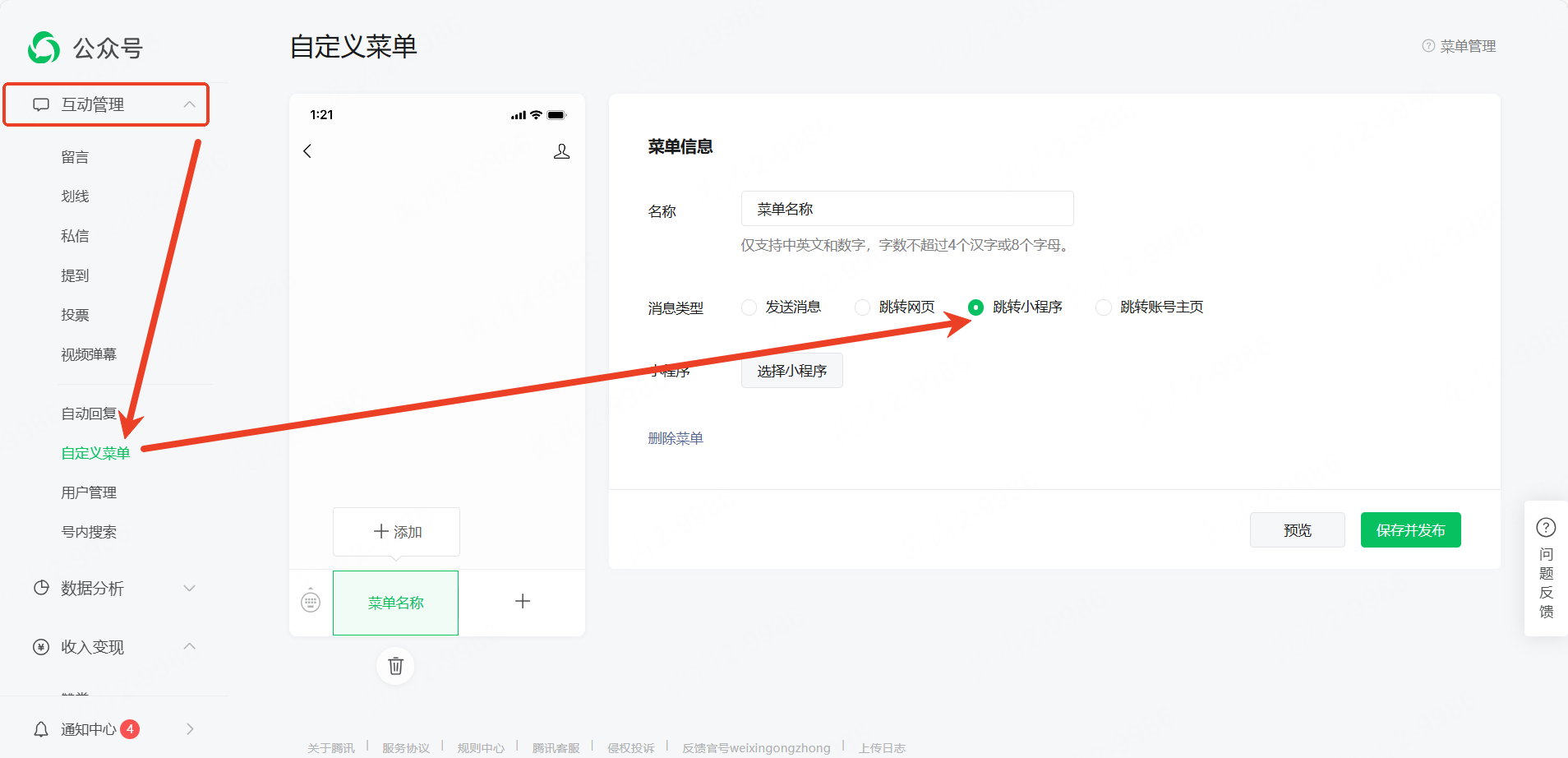The image size is (1568, 758).
Task: Open the 菜单管理 help link
Action: (x=1468, y=46)
